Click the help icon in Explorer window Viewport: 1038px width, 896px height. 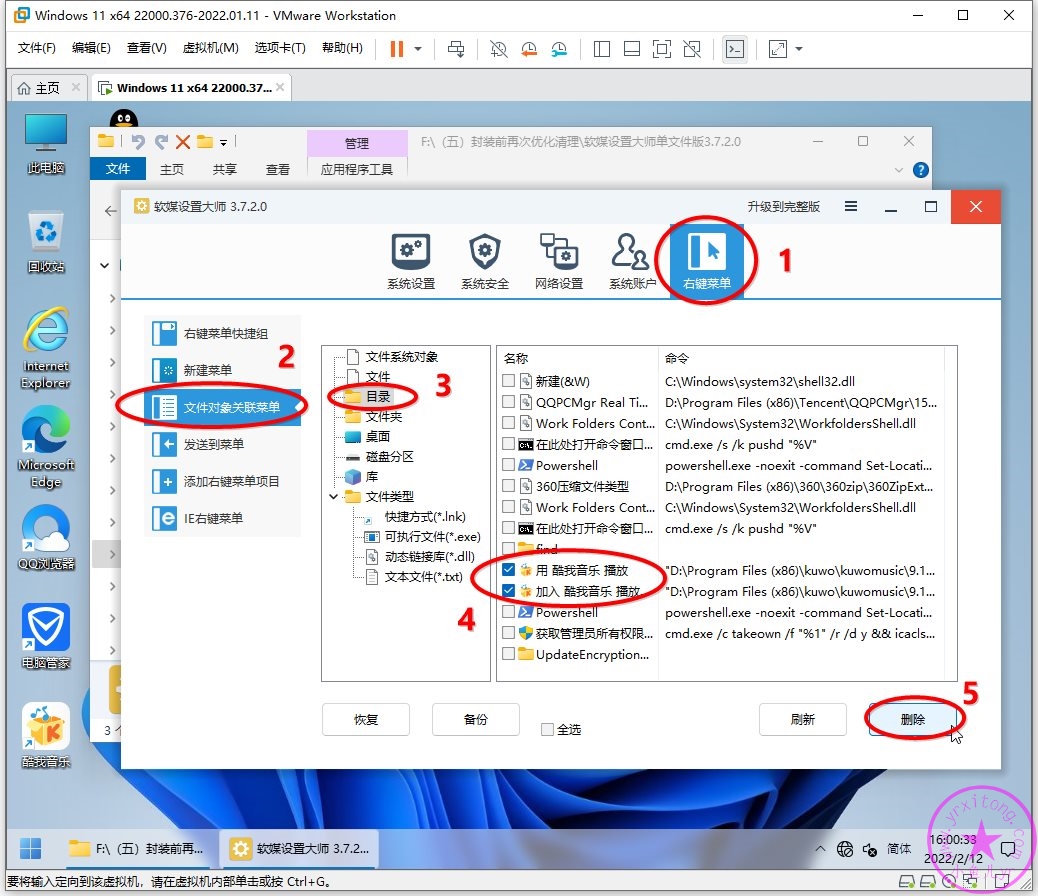click(x=920, y=170)
